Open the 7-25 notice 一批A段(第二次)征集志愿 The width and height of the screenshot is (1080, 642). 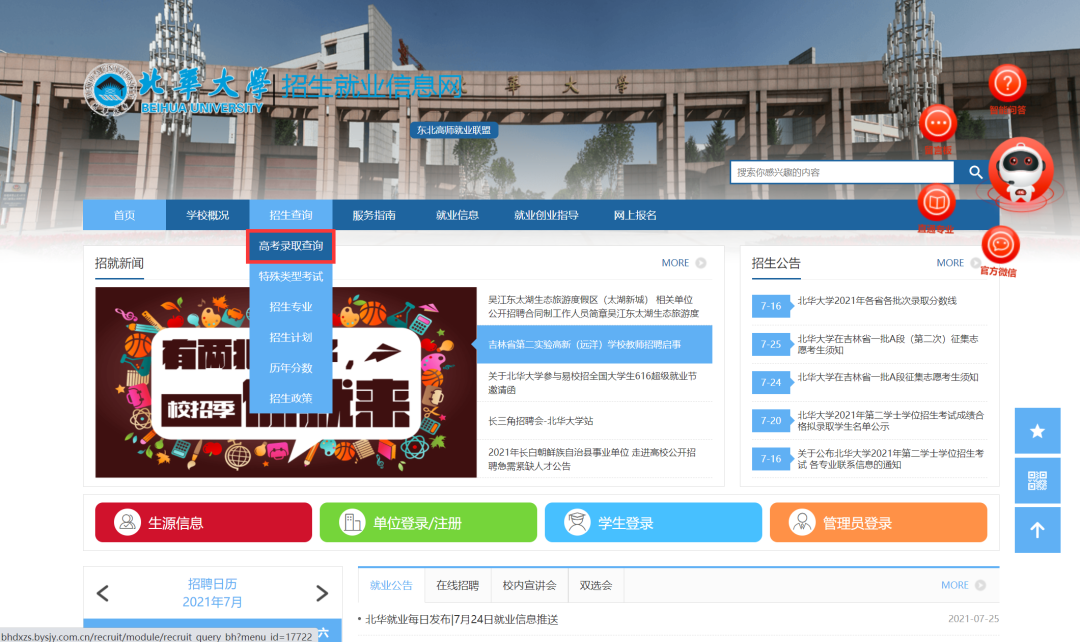click(888, 344)
